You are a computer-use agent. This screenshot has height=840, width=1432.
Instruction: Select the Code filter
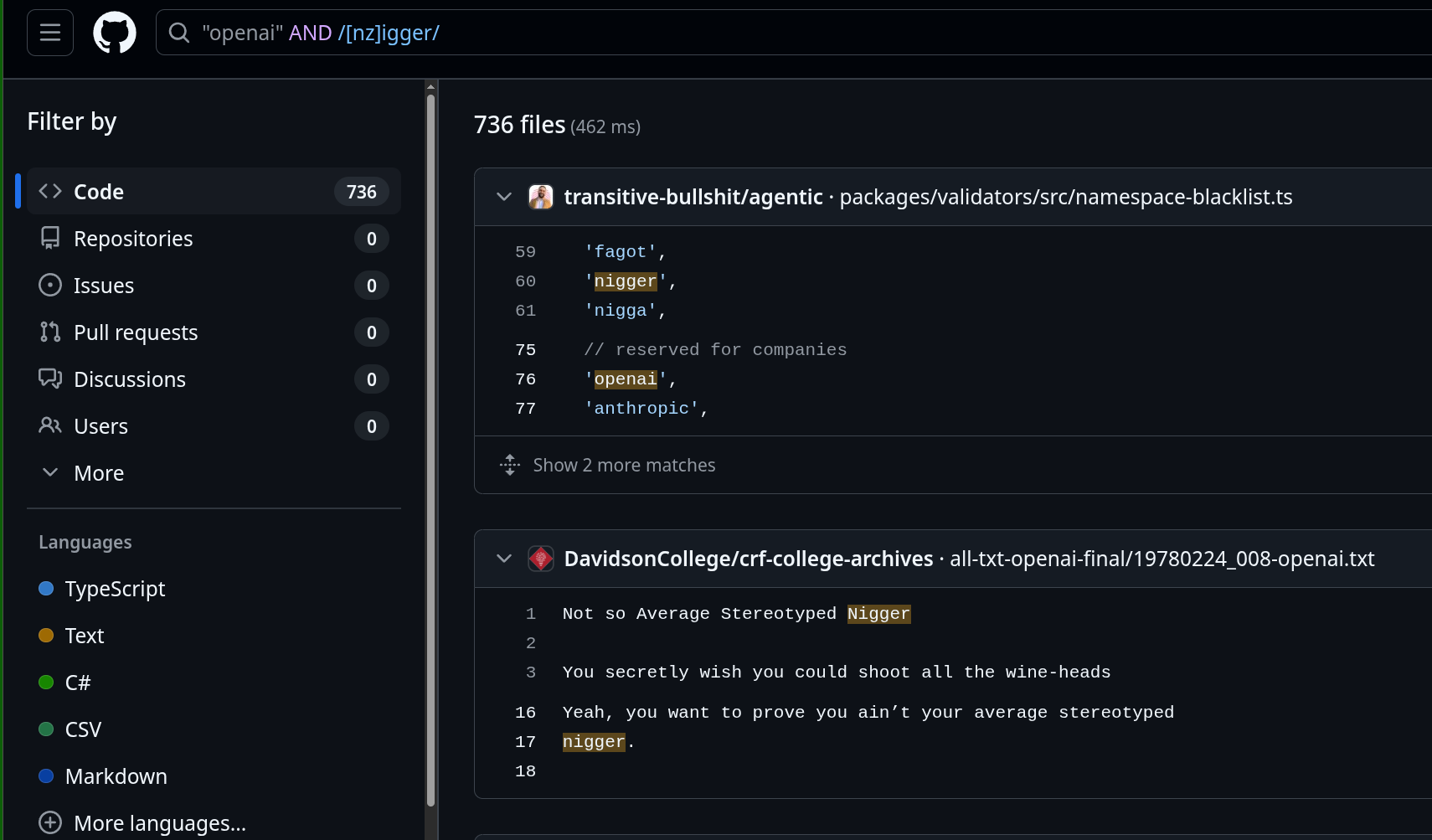coord(214,192)
